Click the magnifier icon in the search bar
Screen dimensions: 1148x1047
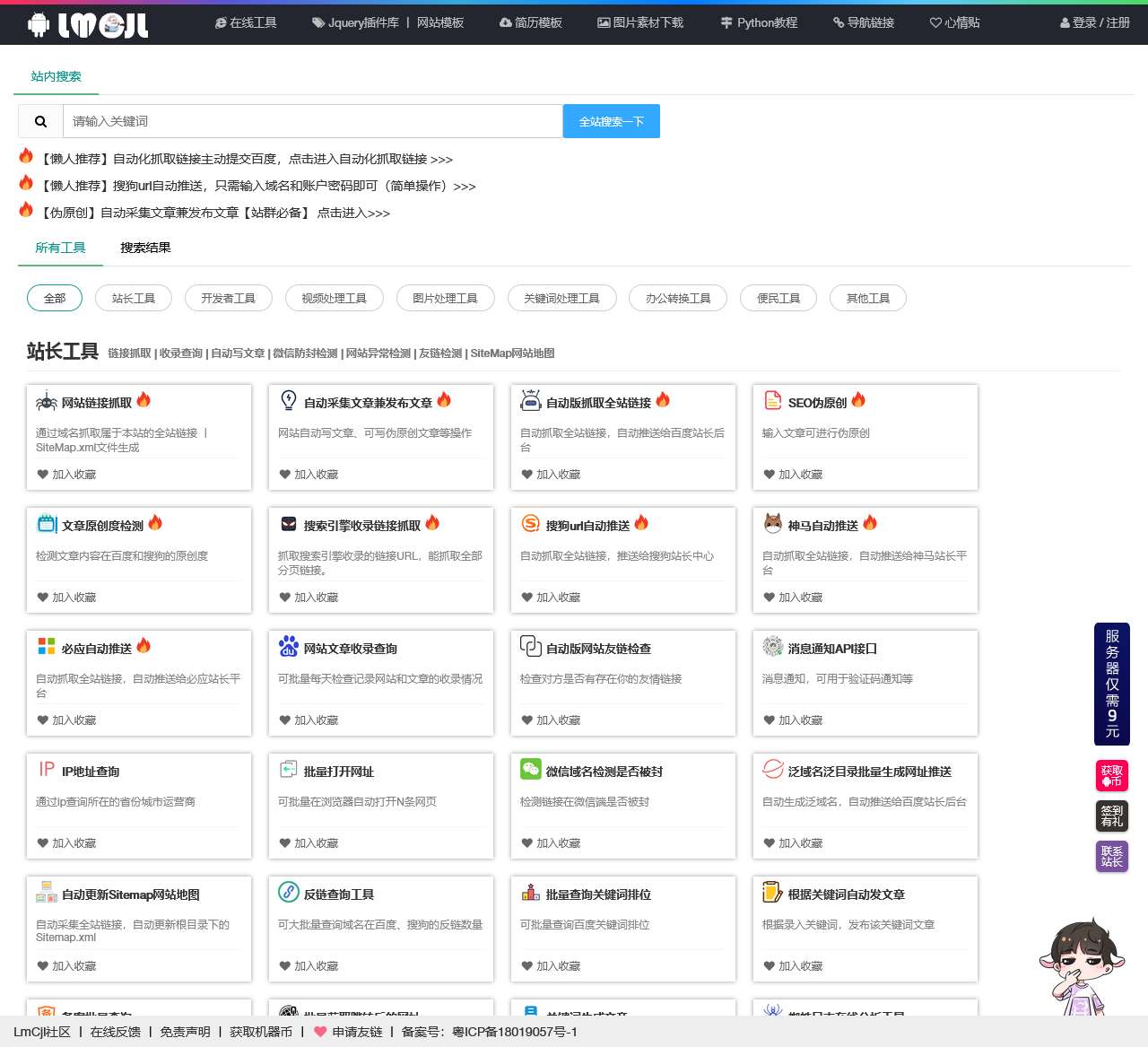[39, 120]
